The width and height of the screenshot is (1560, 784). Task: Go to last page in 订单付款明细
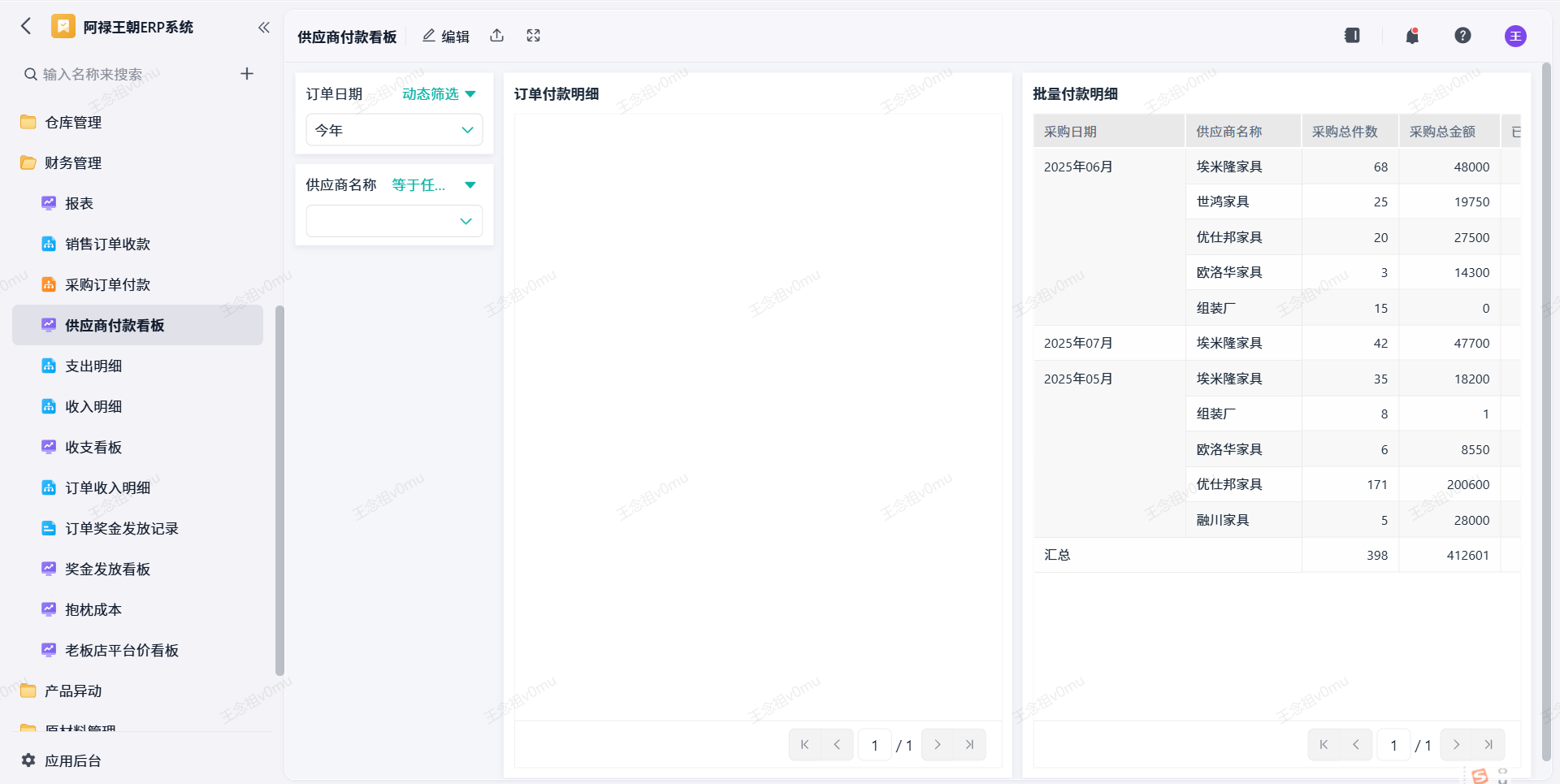point(969,745)
